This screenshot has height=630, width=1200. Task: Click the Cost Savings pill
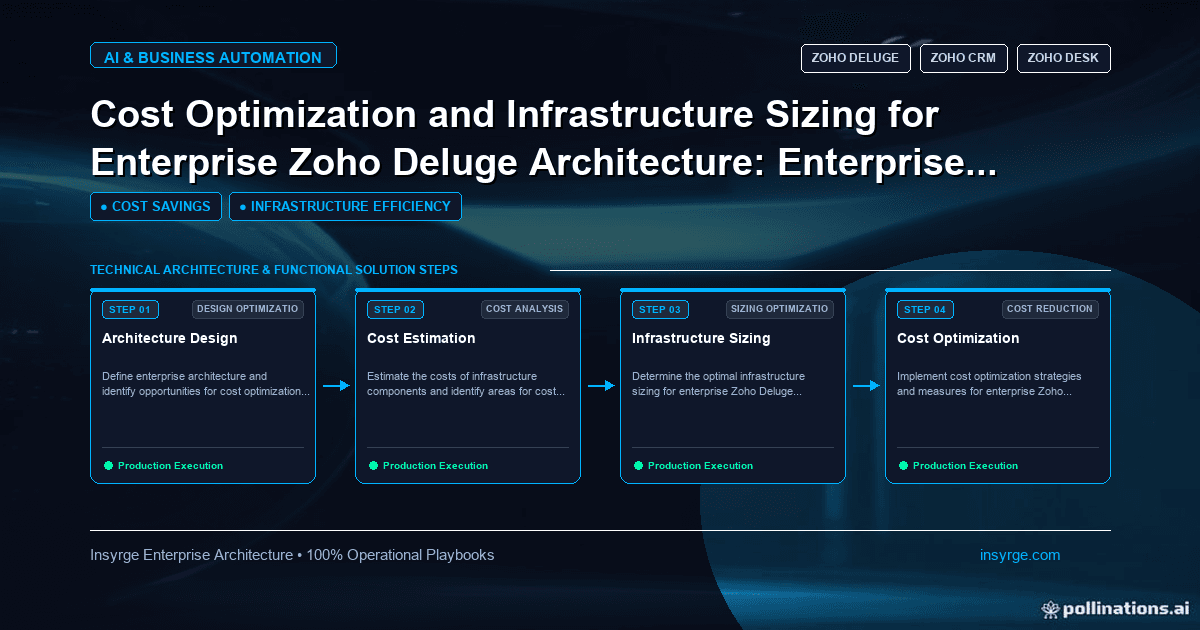156,206
